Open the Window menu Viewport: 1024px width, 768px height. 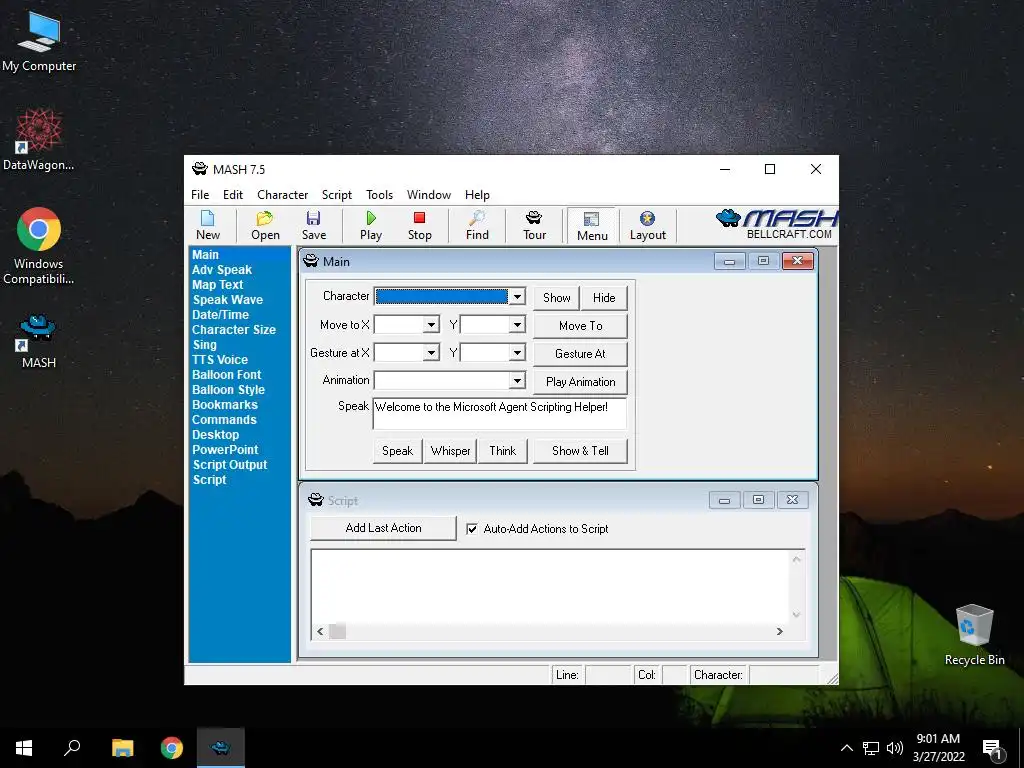428,195
